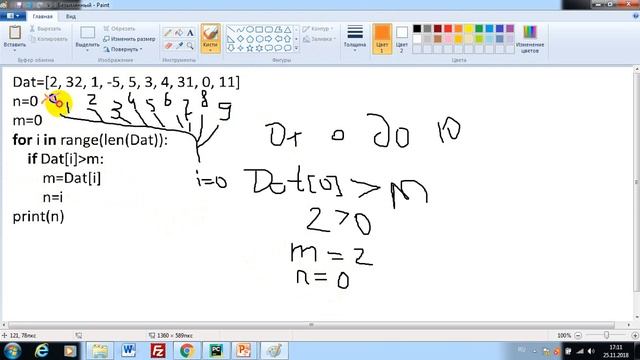
Task: Open Microsoft Word from the taskbar
Action: click(x=129, y=351)
